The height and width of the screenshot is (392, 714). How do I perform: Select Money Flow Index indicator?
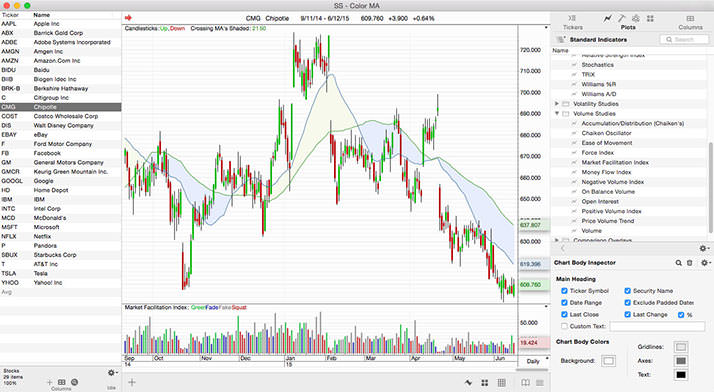[606, 172]
